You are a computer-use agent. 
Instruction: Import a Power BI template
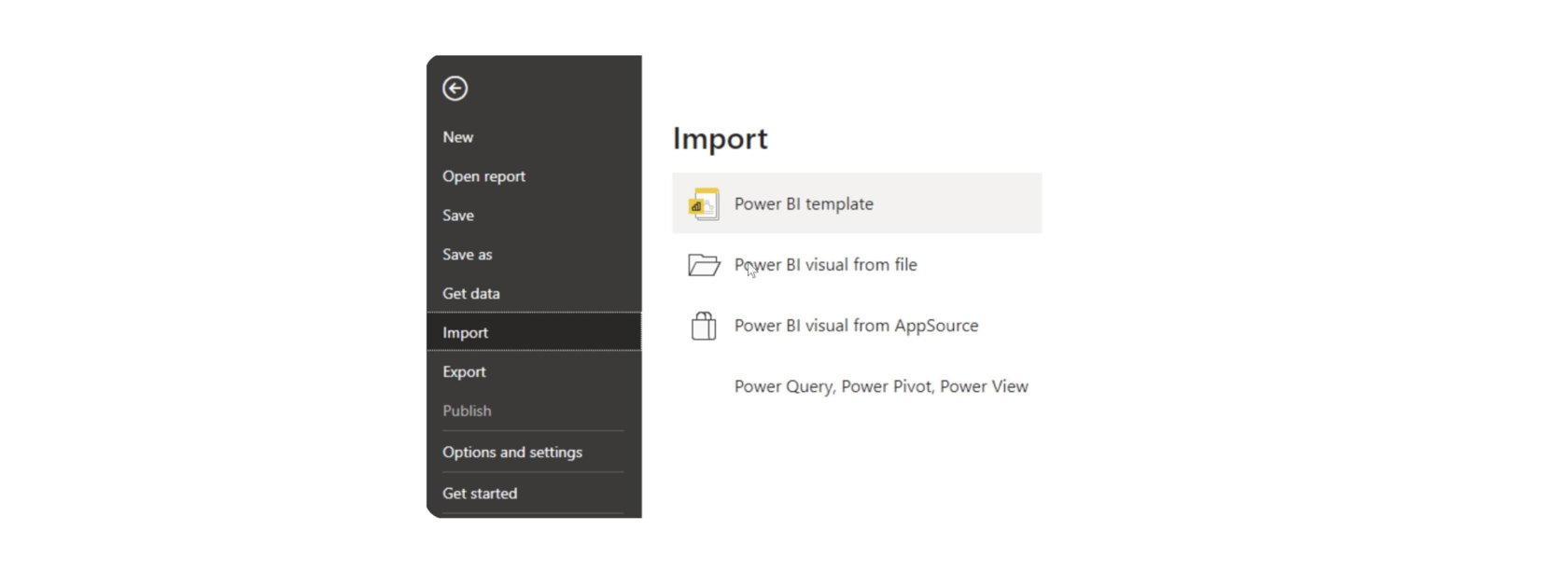857,203
